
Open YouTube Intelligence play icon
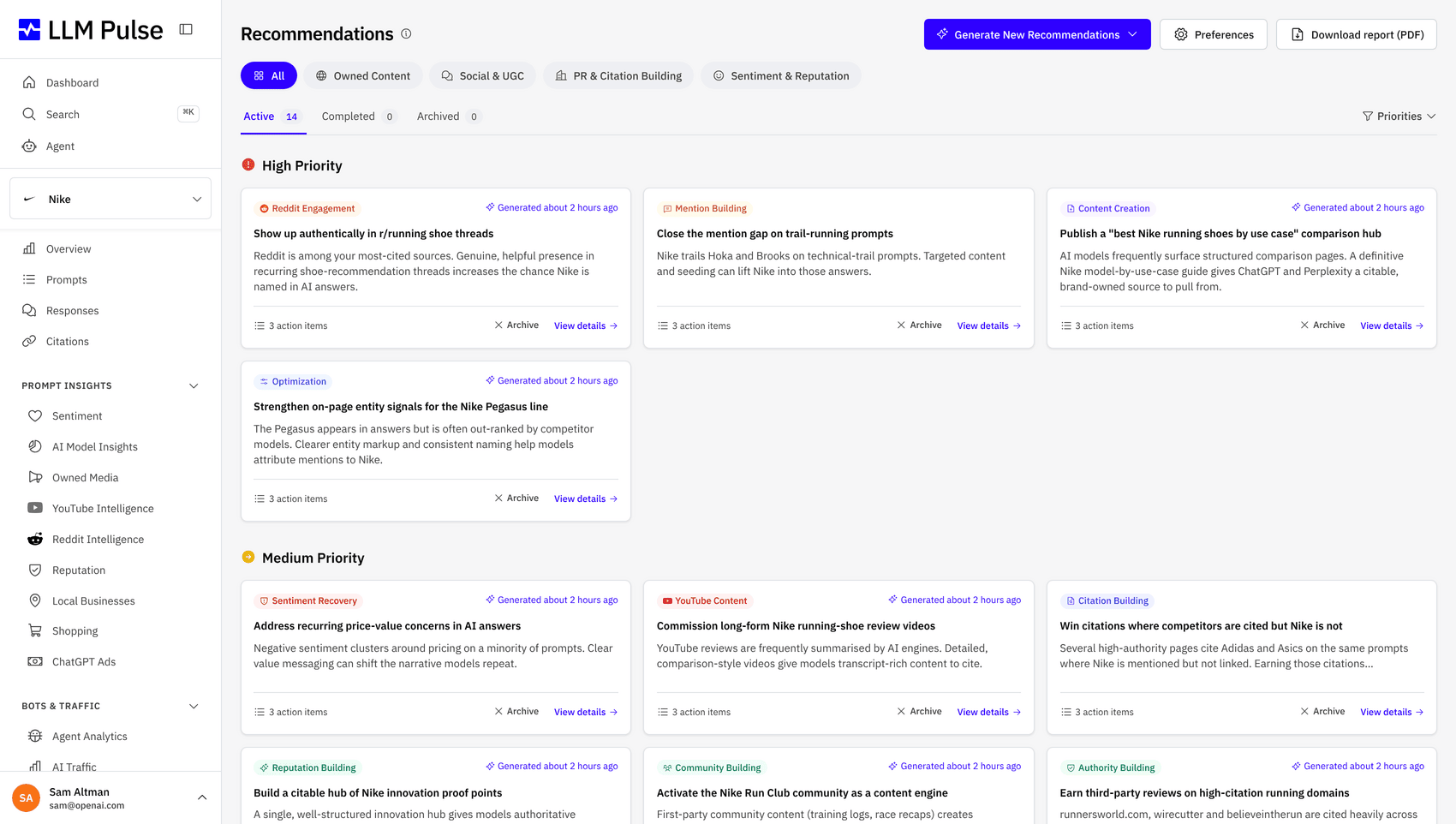(x=35, y=508)
